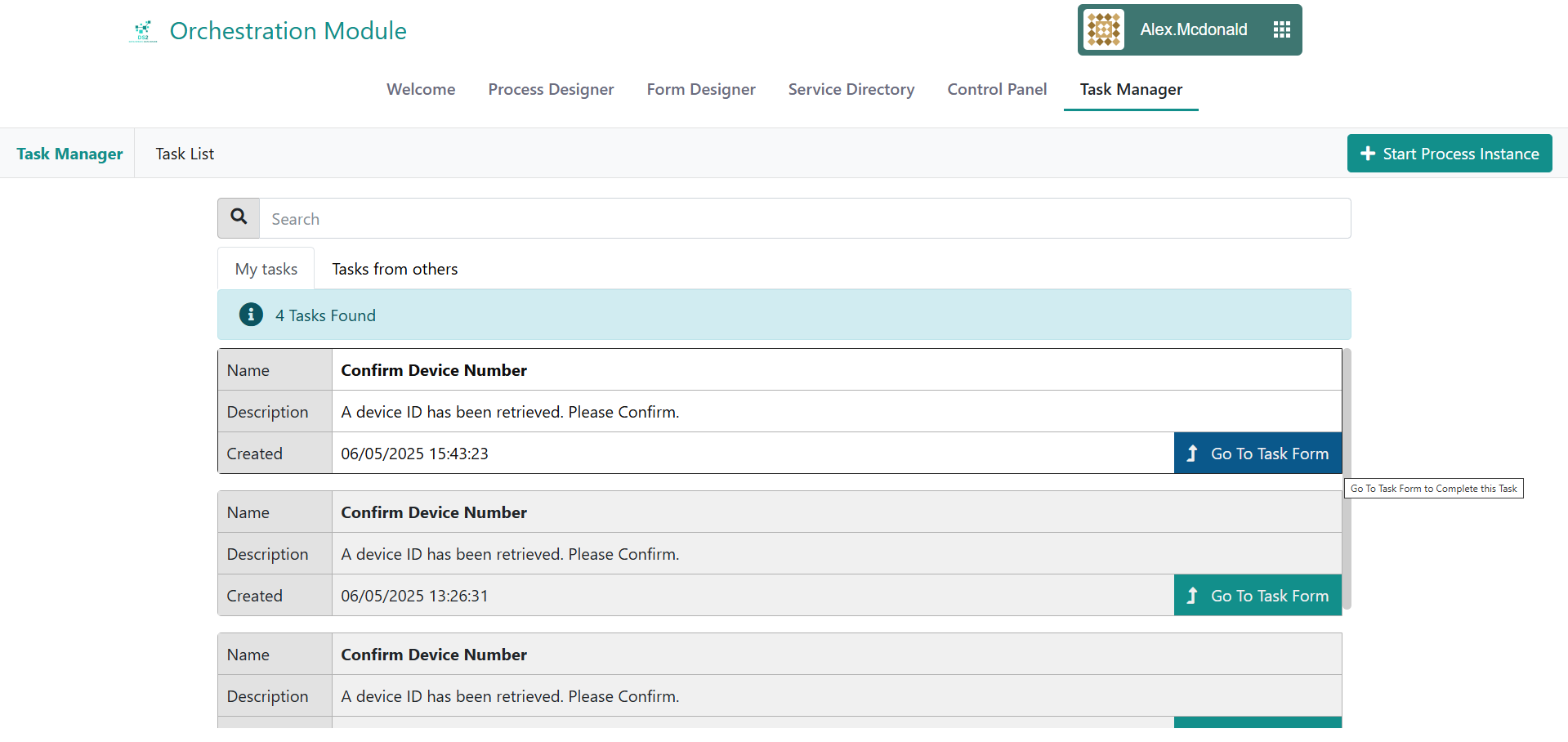
Task: Click the info icon beside Tasks Found
Action: (251, 315)
